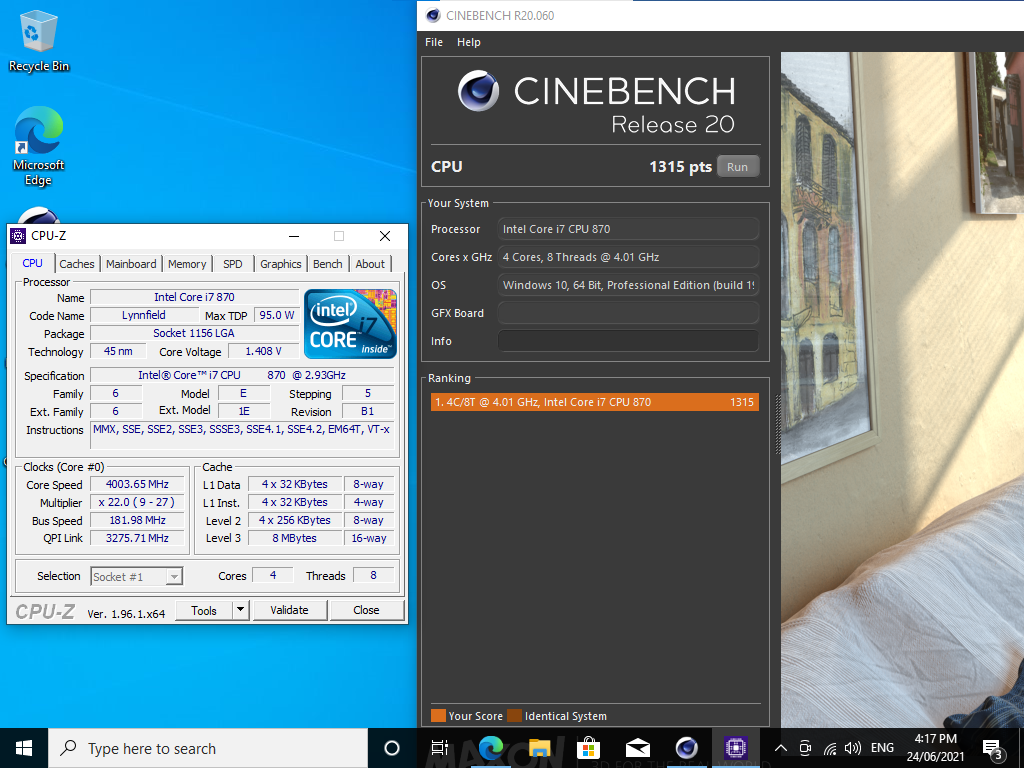The width and height of the screenshot is (1024, 768).
Task: Open Cortana from the taskbar circle
Action: (x=392, y=748)
